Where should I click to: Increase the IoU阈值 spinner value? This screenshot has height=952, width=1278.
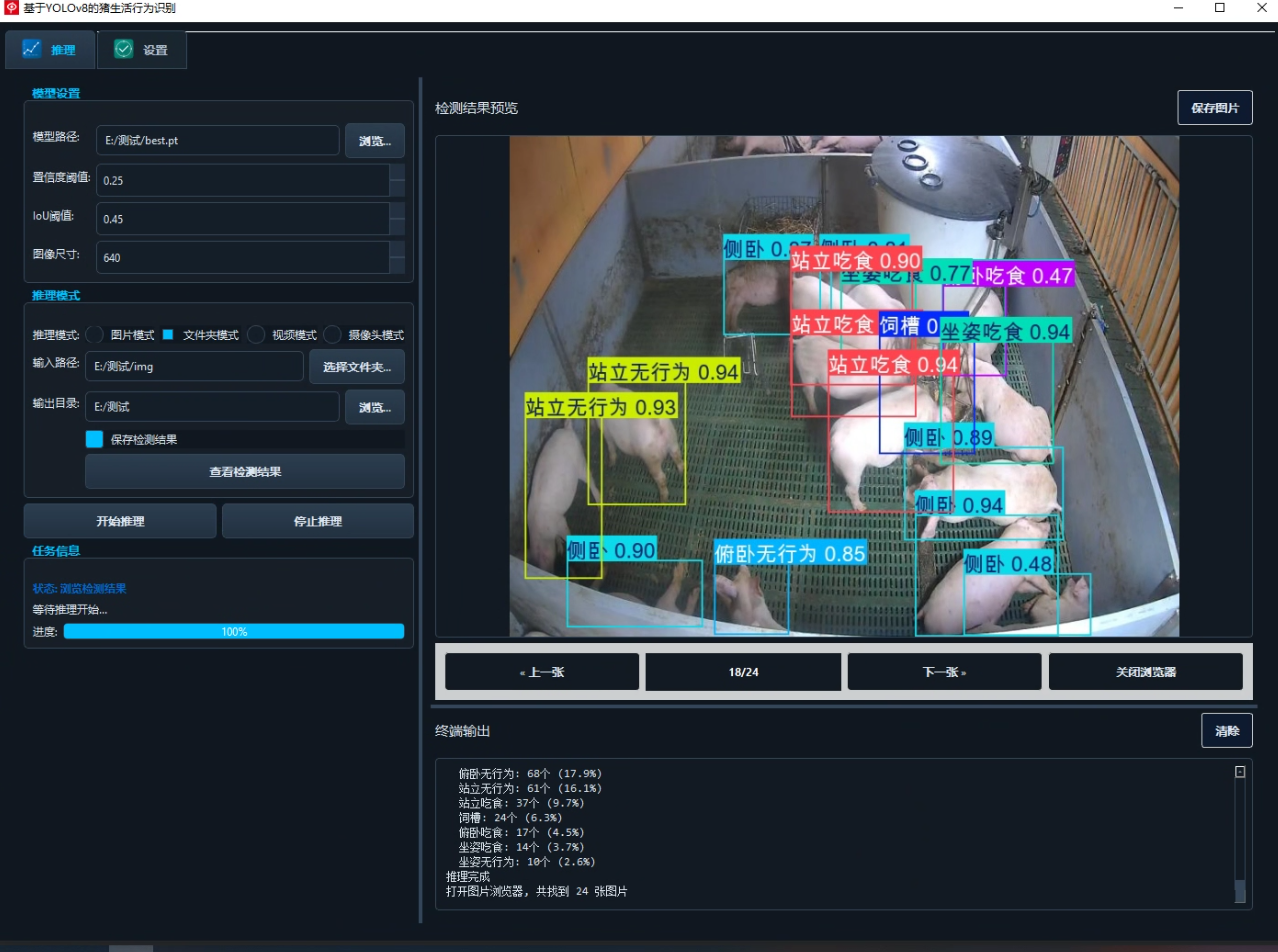click(x=397, y=211)
